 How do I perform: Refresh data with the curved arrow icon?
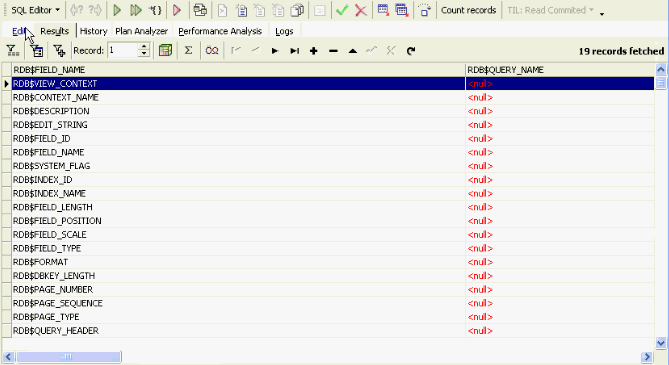pos(411,51)
